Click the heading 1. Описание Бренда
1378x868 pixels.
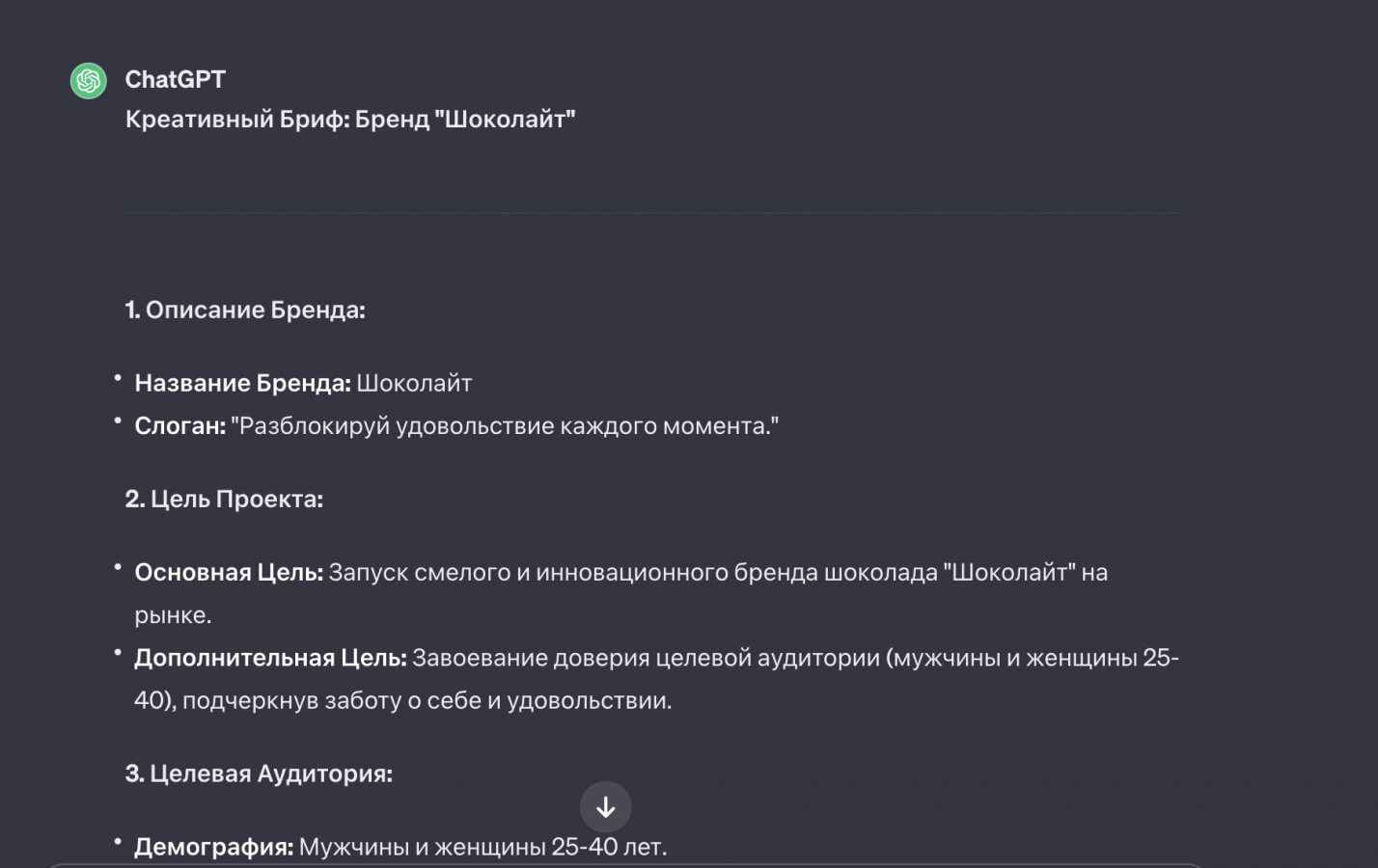(x=245, y=310)
